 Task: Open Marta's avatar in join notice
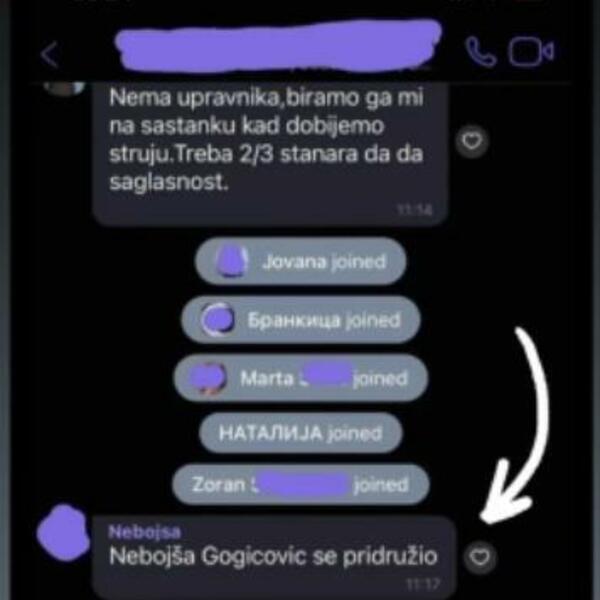coord(208,378)
